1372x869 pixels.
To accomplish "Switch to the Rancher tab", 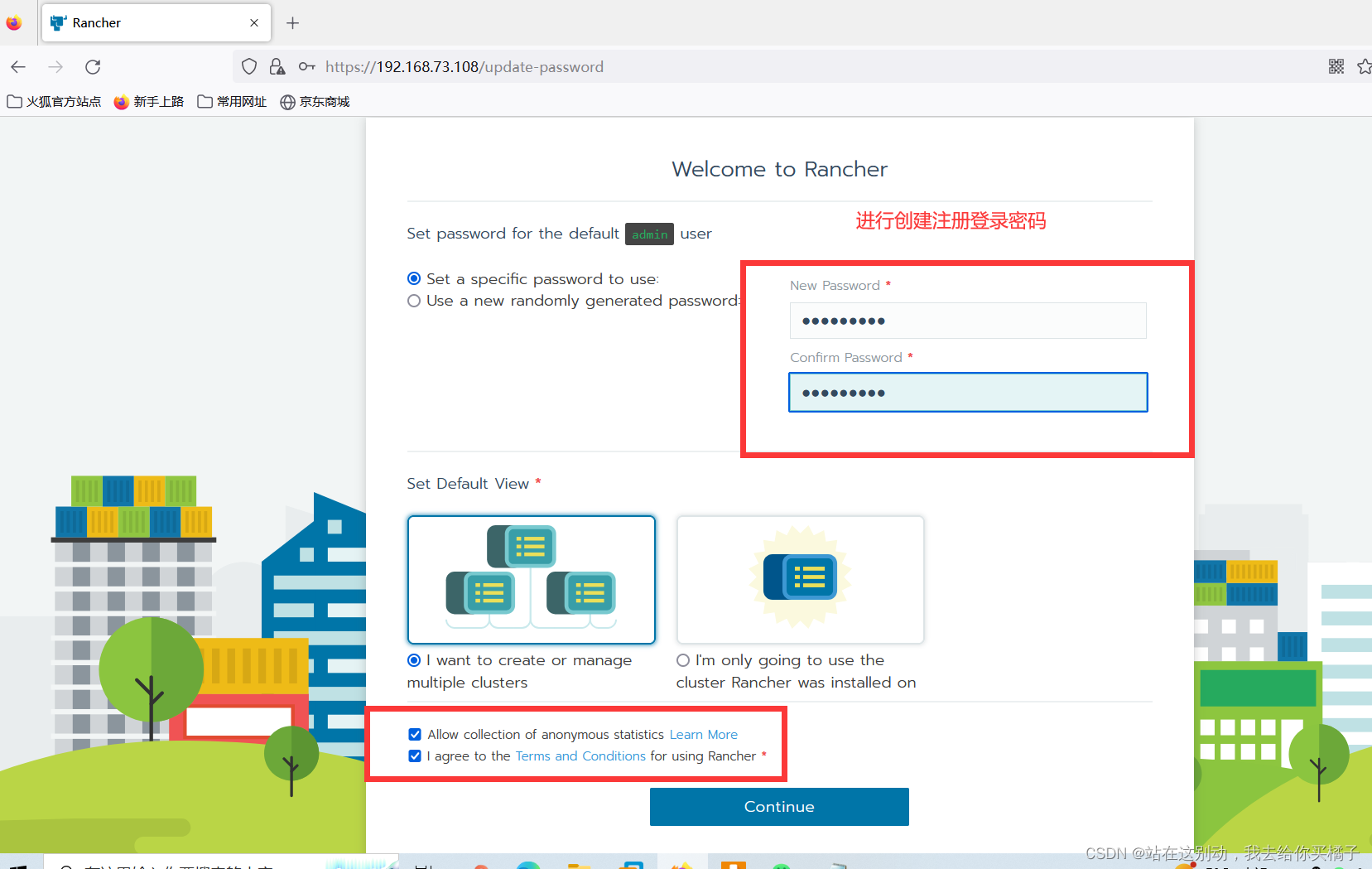I will click(x=156, y=23).
